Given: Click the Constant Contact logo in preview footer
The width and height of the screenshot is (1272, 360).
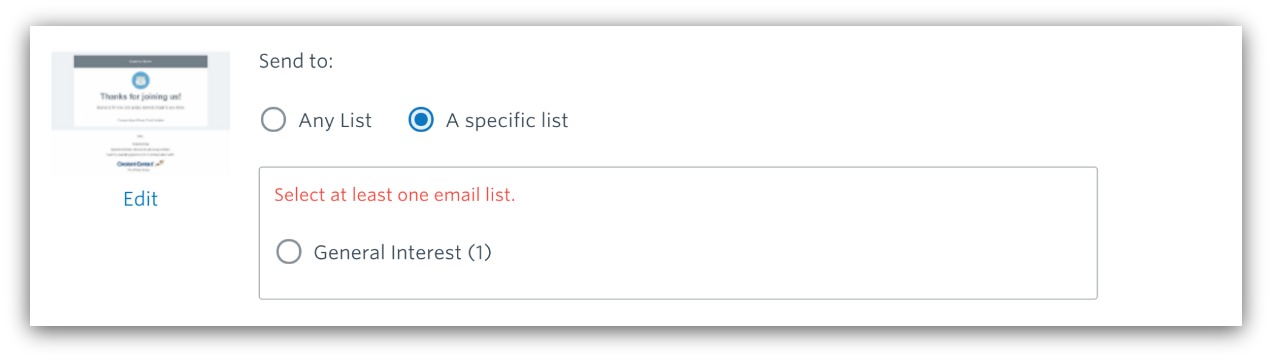Looking at the screenshot, I should [x=140, y=164].
